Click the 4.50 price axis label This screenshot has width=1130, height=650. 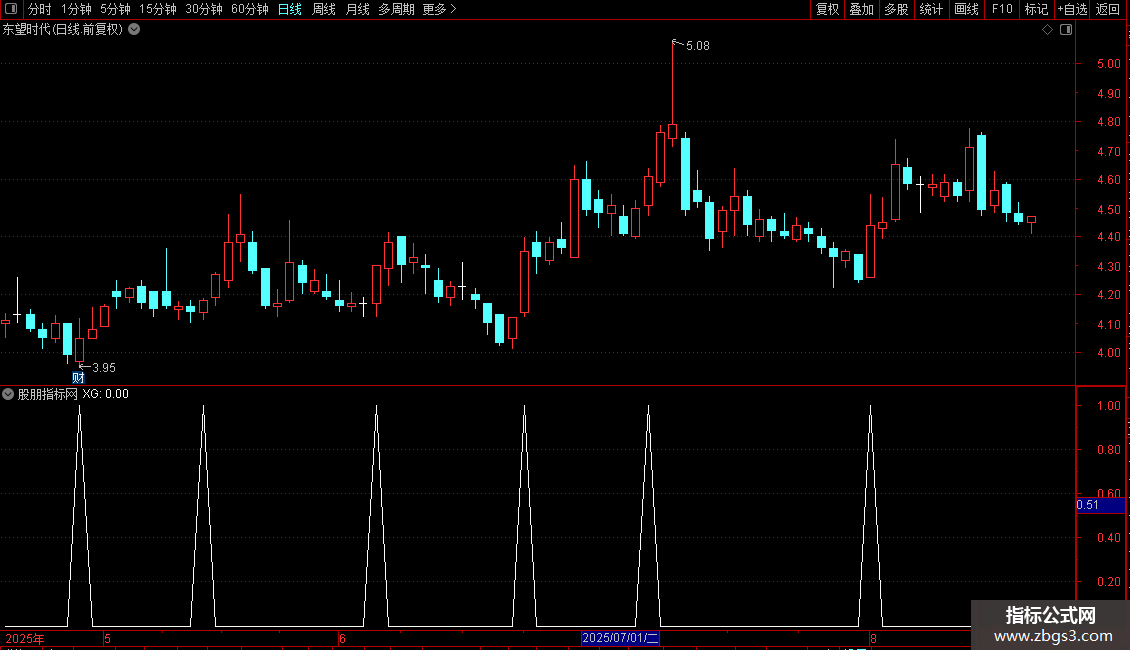1108,210
